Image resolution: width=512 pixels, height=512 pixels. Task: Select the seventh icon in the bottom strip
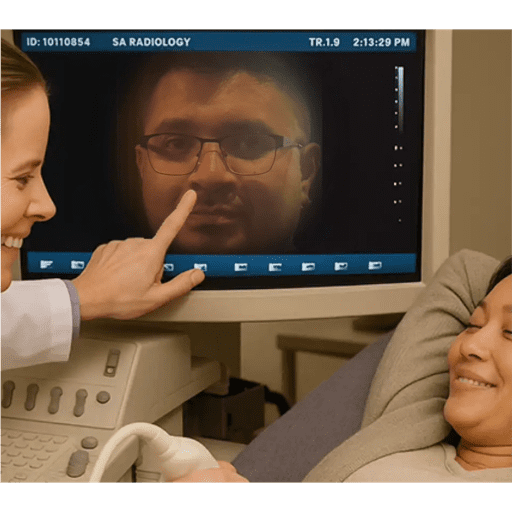pos(308,266)
